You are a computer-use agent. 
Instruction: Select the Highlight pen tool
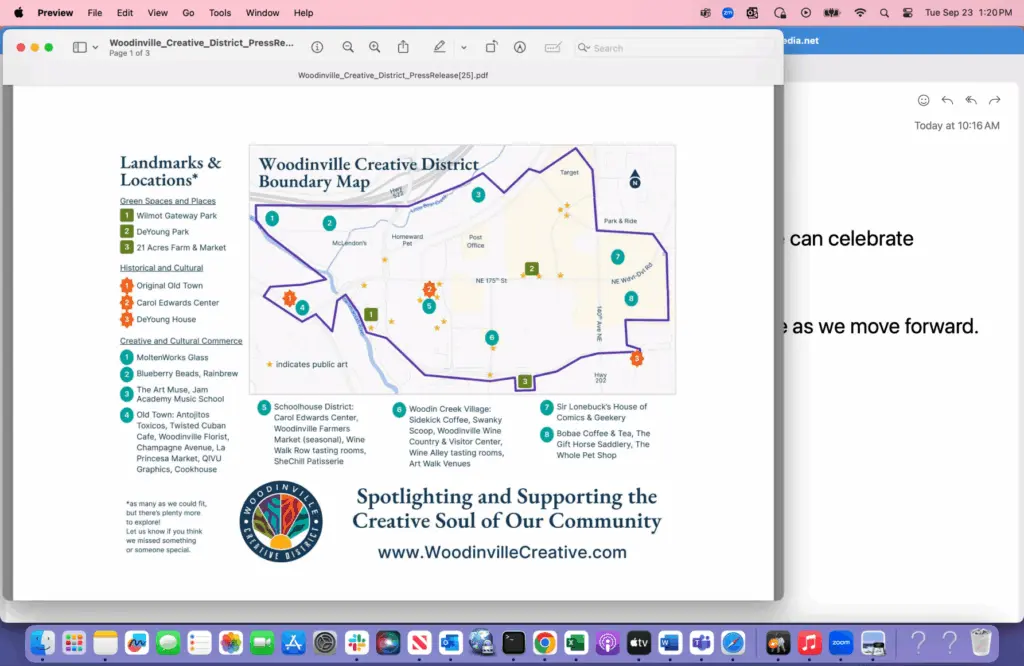(439, 47)
